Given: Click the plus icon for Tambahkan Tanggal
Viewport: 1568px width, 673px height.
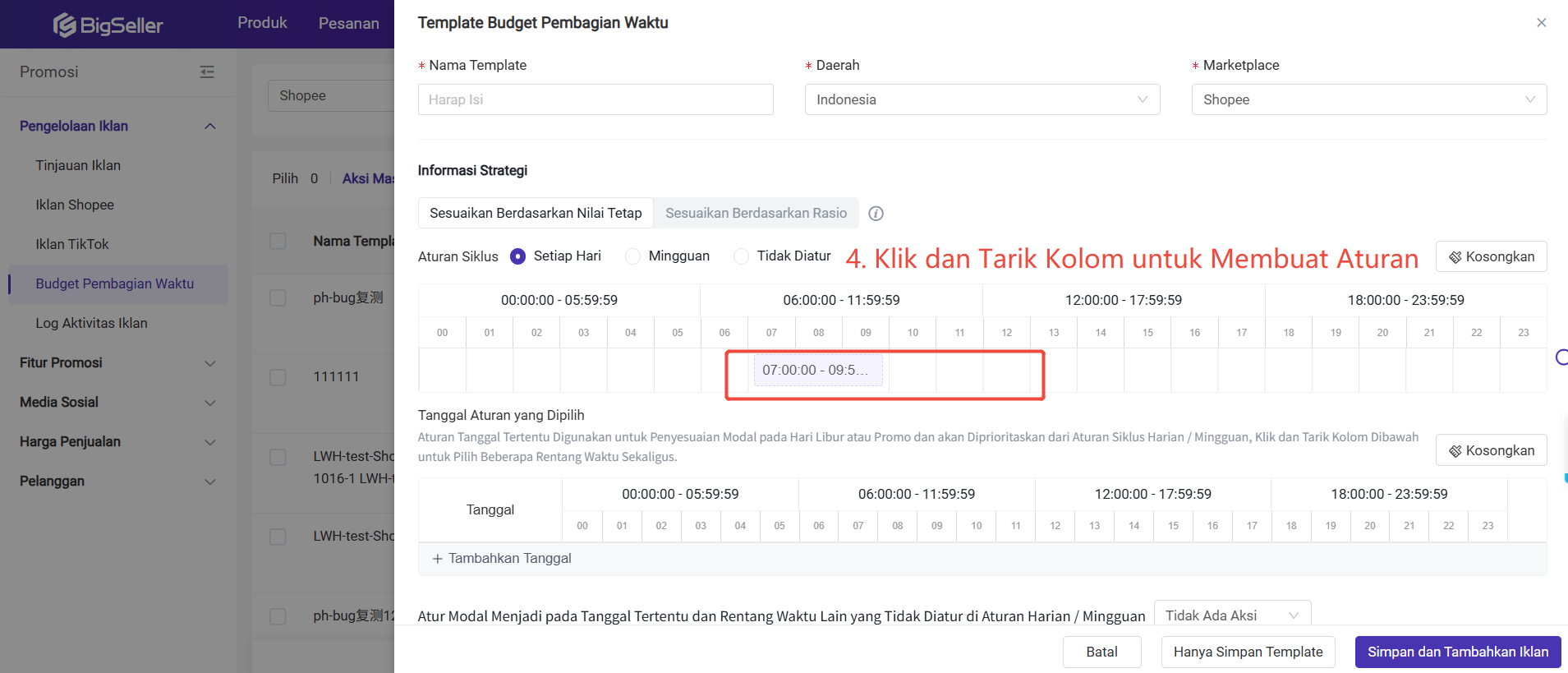Looking at the screenshot, I should pyautogui.click(x=438, y=559).
